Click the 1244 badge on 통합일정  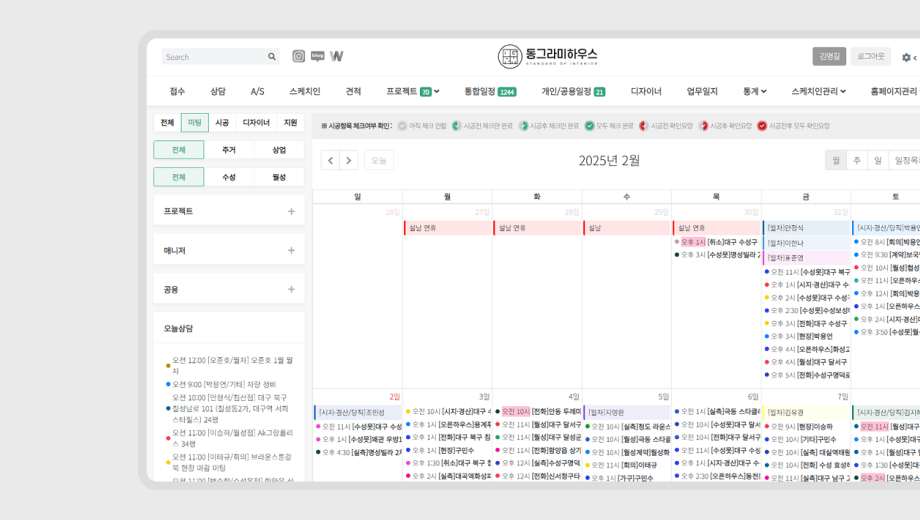[x=507, y=92]
